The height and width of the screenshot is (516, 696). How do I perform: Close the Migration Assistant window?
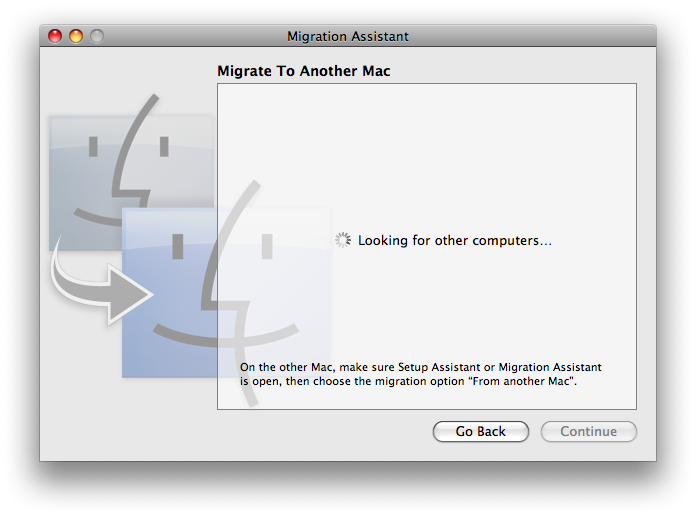55,36
